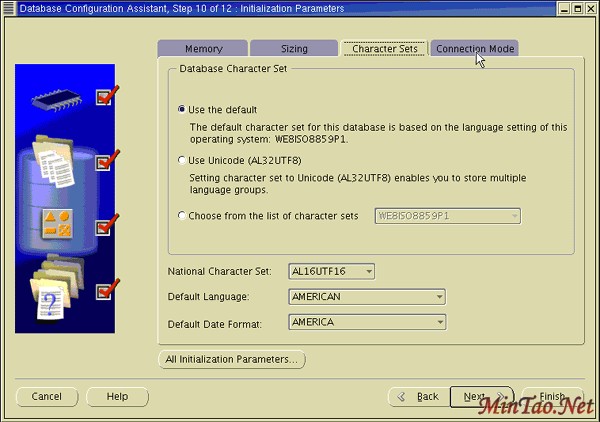Open the National Character Set dropdown

point(330,271)
